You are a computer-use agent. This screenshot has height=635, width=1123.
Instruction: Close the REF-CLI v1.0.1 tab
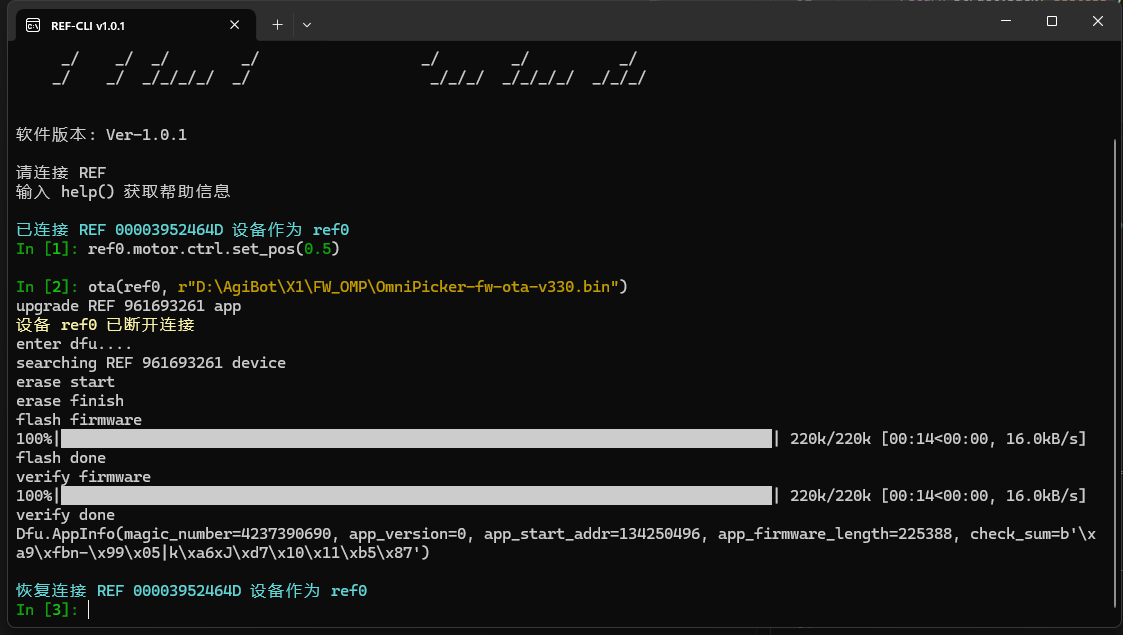coord(235,25)
